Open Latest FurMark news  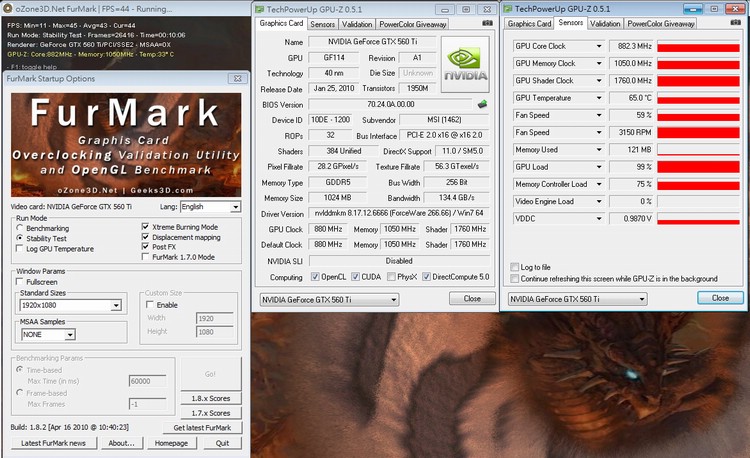tap(54, 443)
